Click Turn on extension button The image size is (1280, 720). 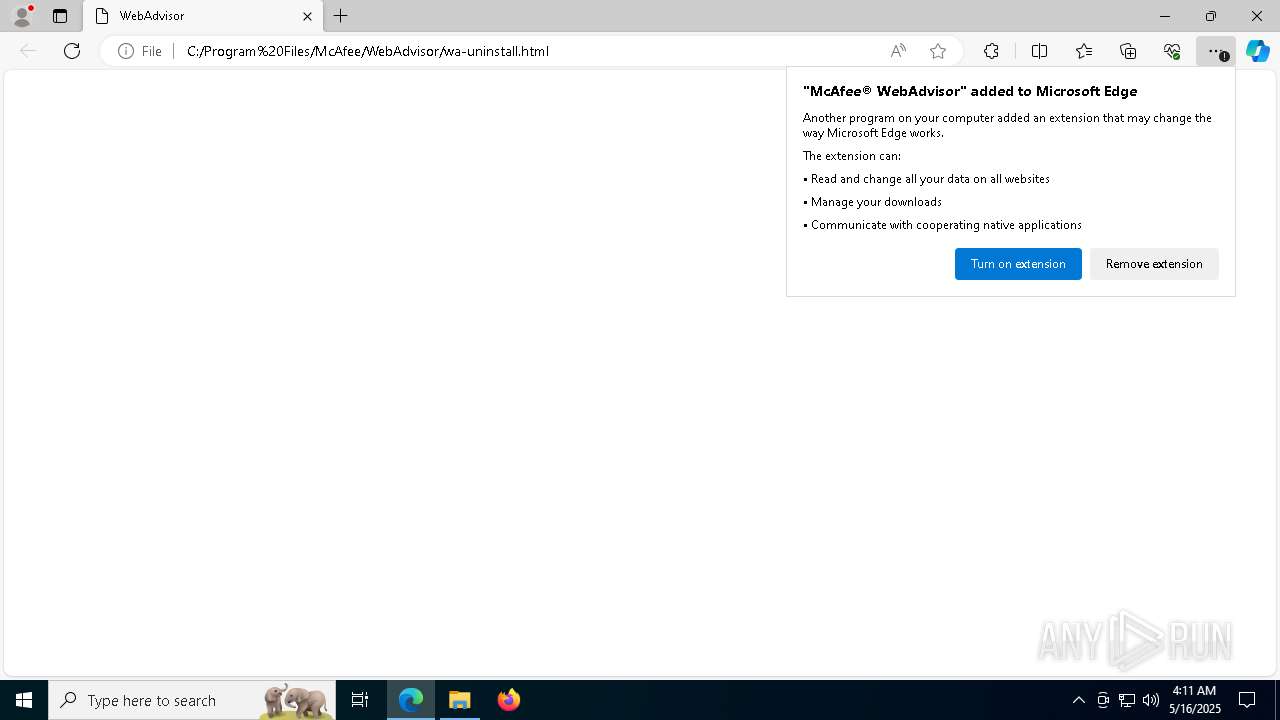click(x=1018, y=264)
